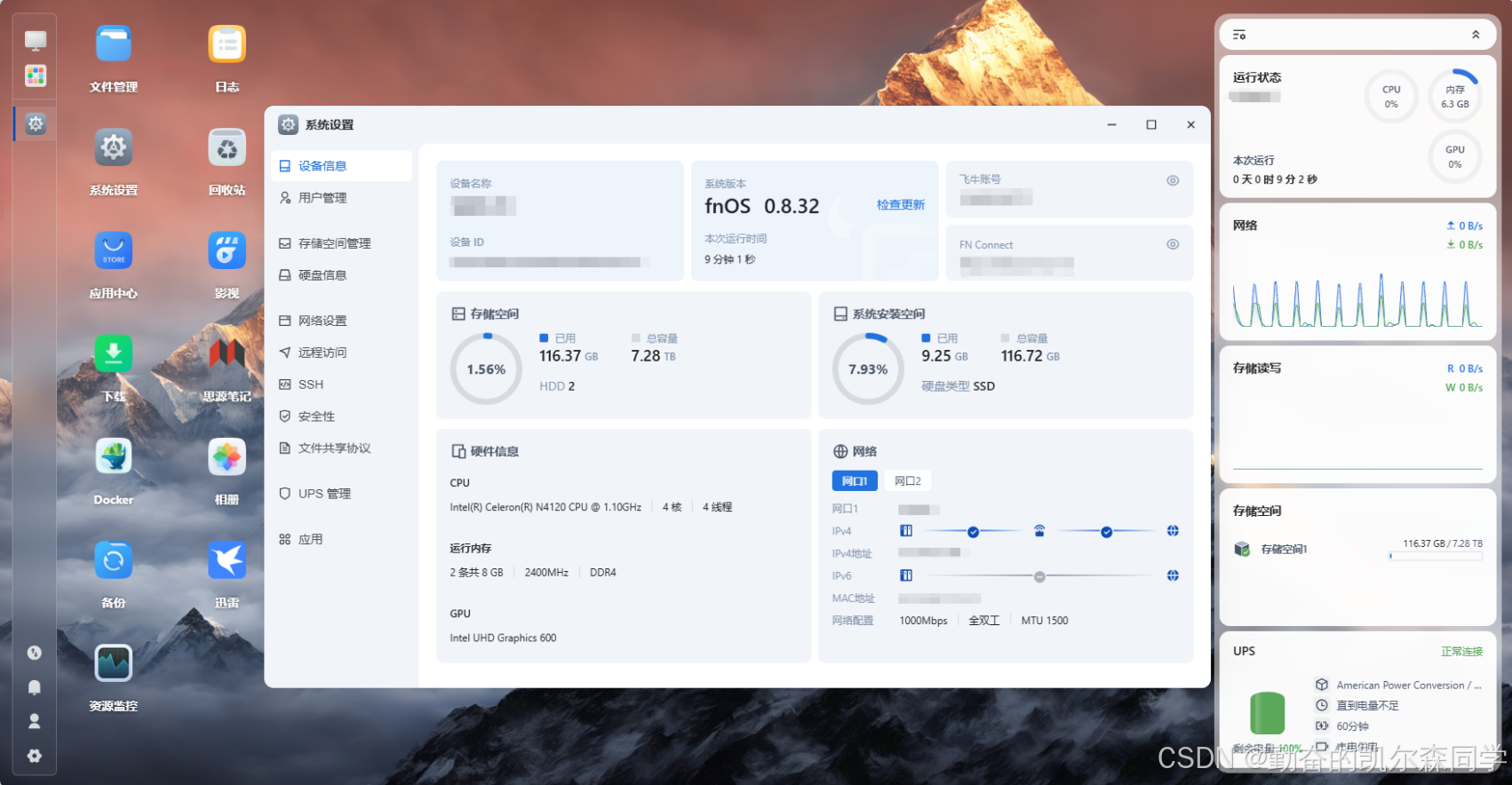This screenshot has width=1512, height=785.
Task: Click CPU model Intel Celeron N4120 text
Action: point(545,507)
